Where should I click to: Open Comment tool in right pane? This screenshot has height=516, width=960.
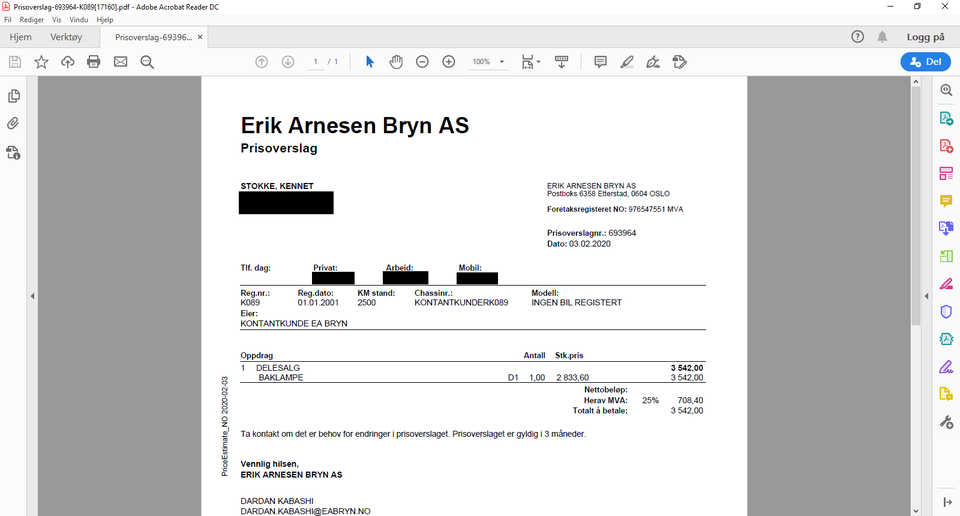[x=947, y=201]
